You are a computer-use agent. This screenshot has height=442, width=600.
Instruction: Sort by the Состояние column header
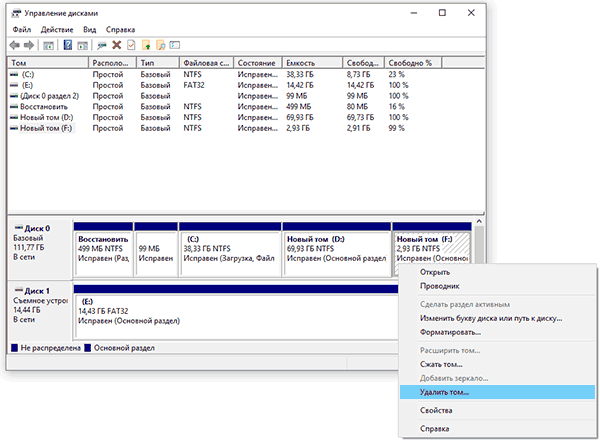pyautogui.click(x=258, y=63)
